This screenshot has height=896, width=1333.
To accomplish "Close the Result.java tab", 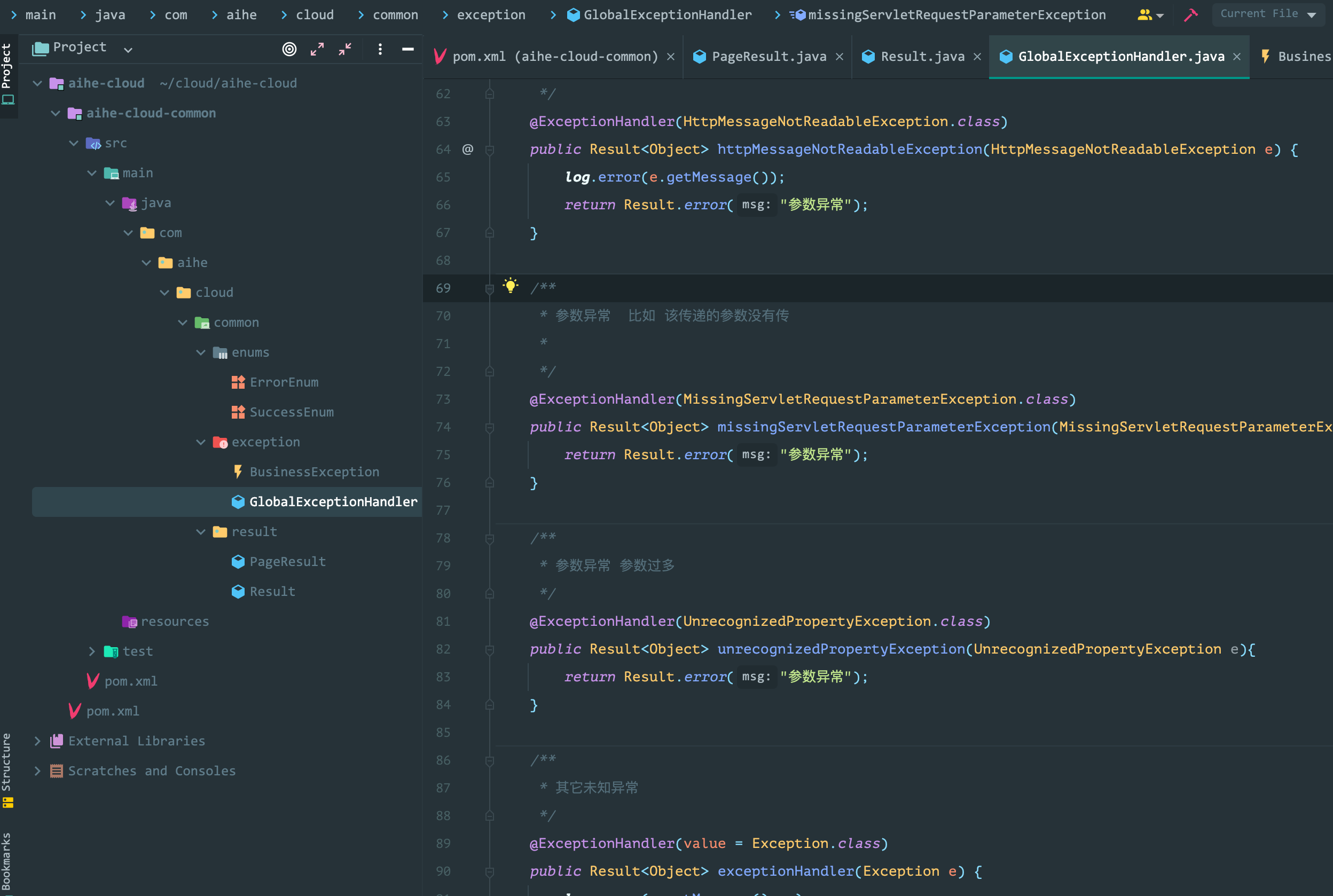I will pos(977,57).
